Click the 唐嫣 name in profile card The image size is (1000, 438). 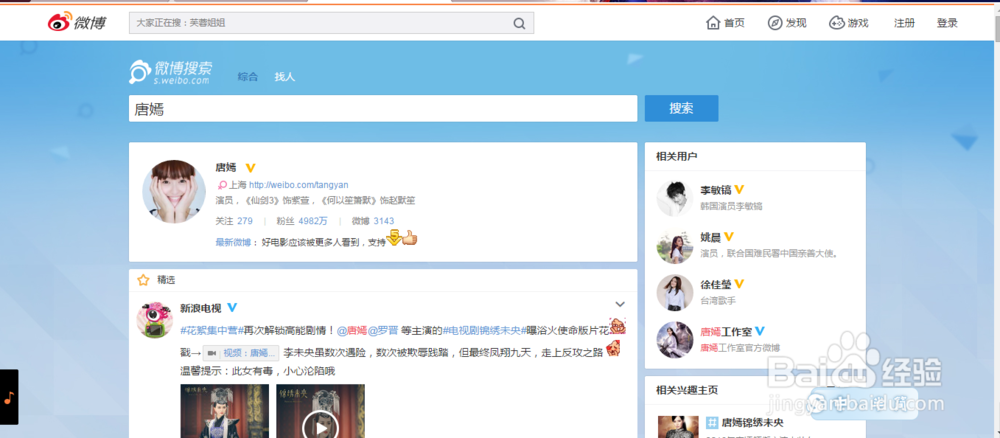[x=226, y=168]
